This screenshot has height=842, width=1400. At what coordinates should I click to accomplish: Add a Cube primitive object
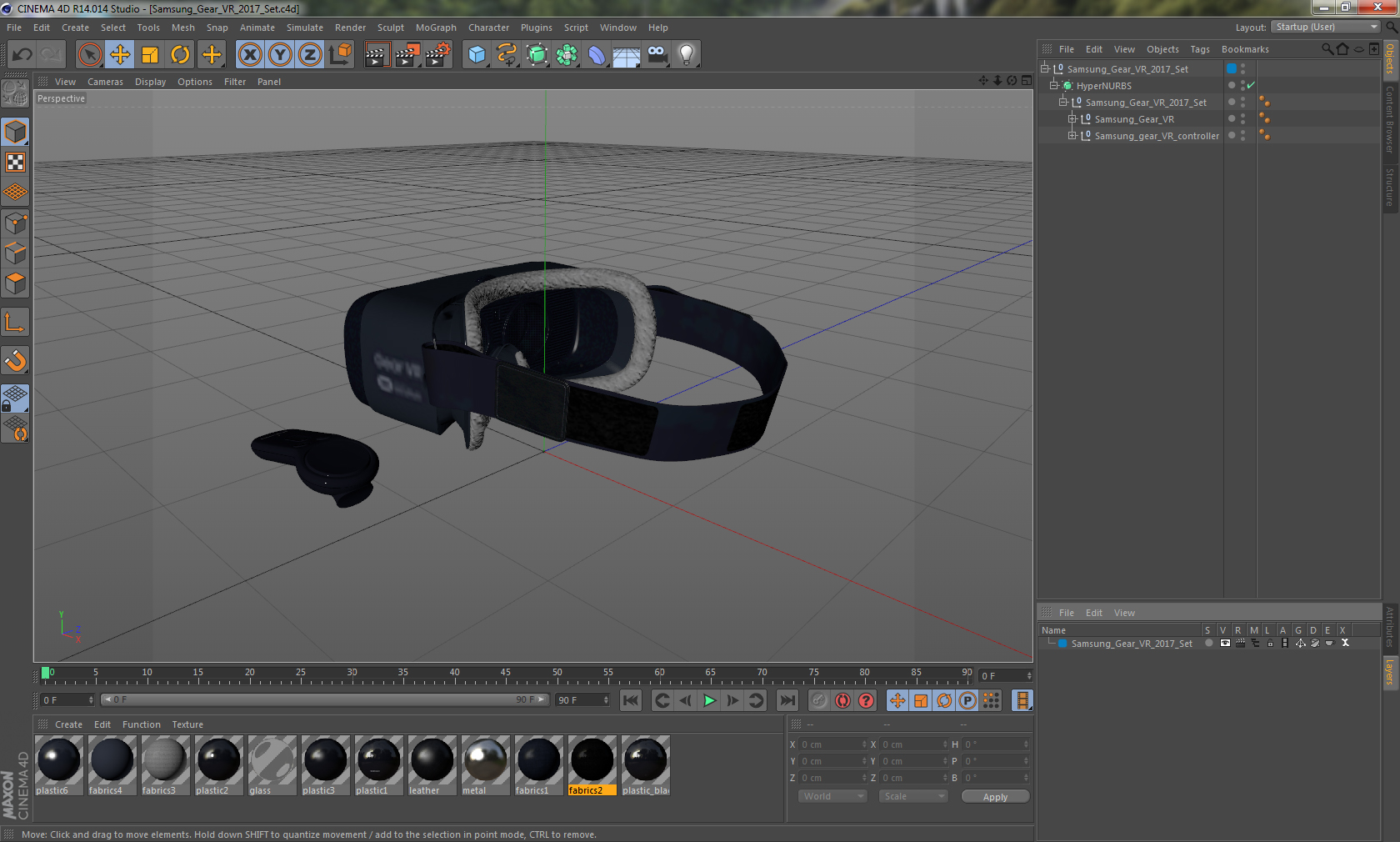pos(477,55)
